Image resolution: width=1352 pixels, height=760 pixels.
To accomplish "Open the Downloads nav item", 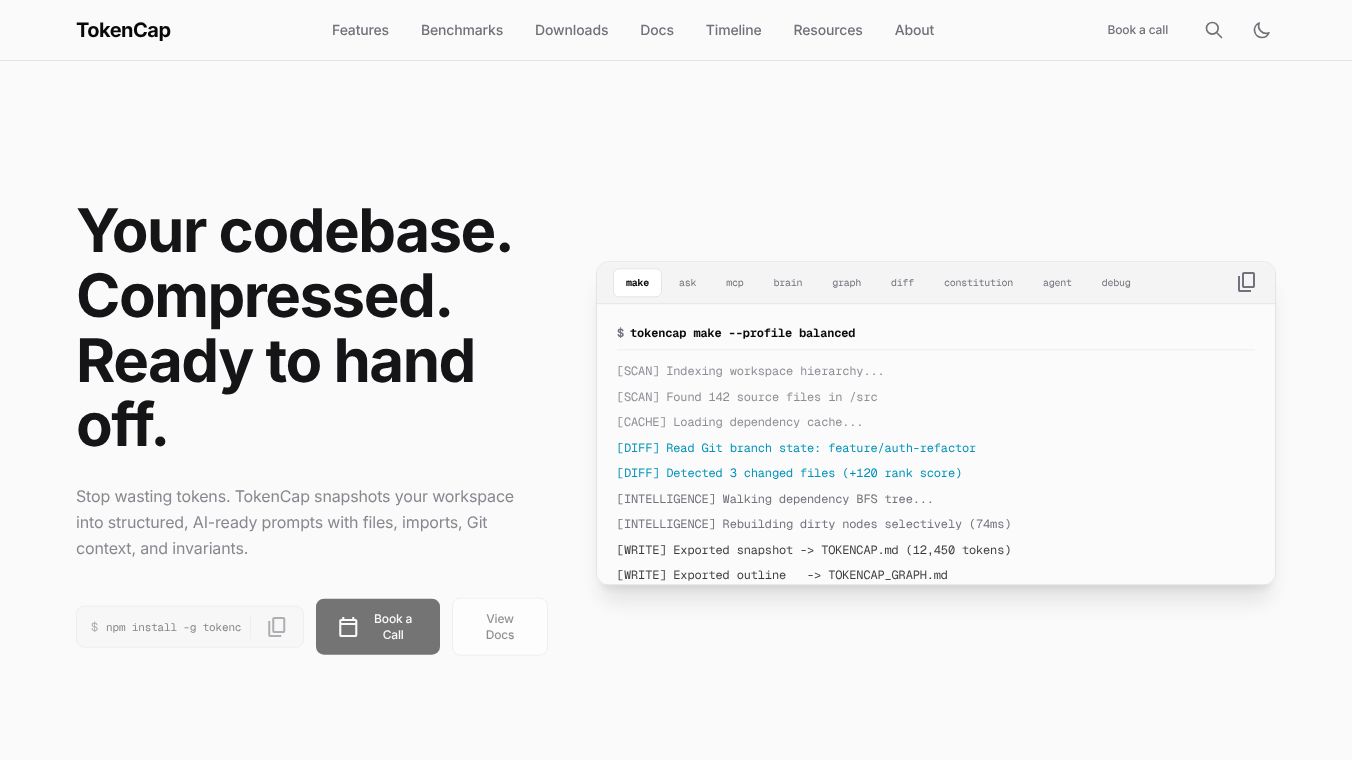I will (x=571, y=30).
